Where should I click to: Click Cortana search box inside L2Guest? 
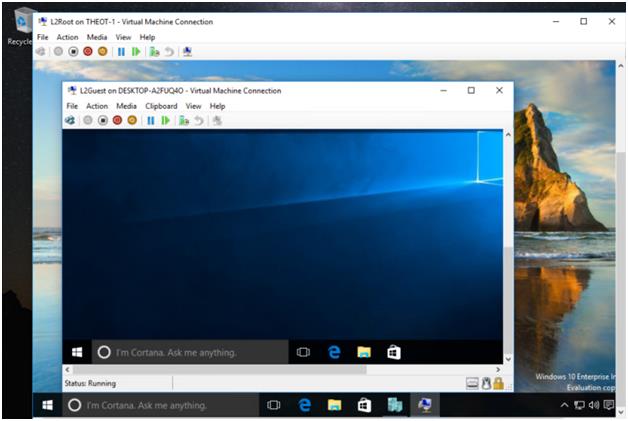coord(190,352)
